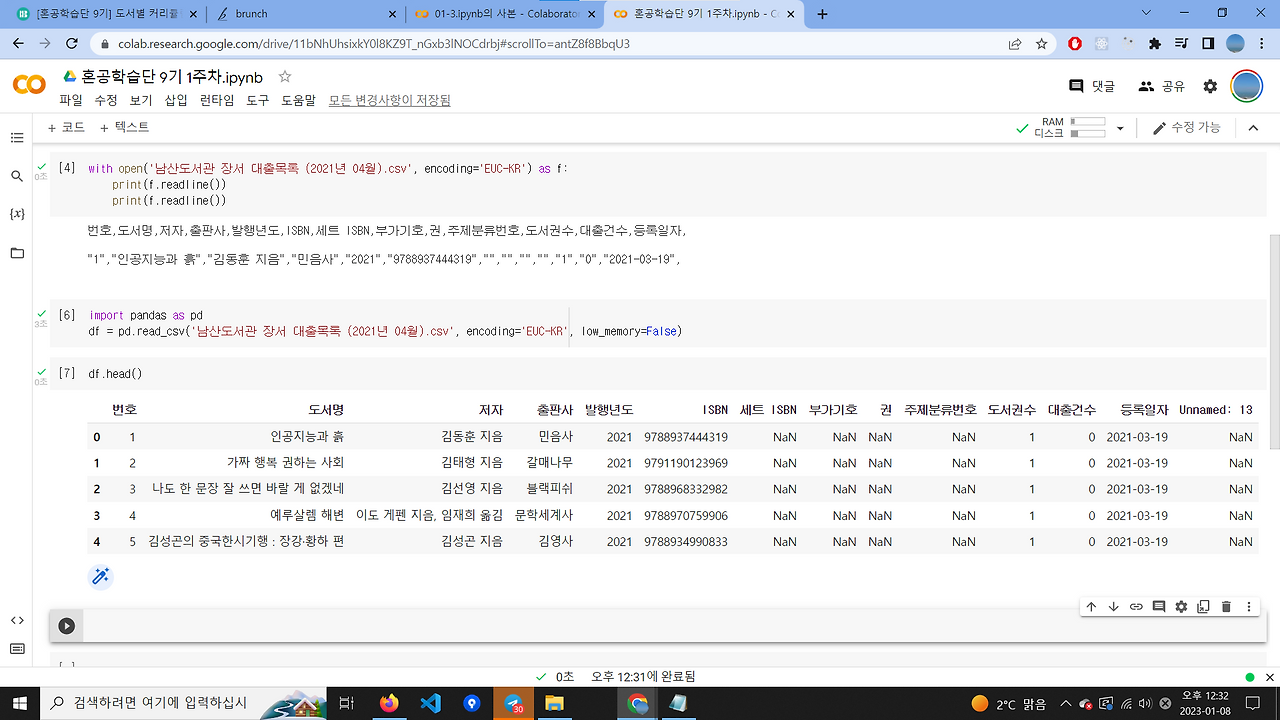Expand the RAM and disk resources dropdown
Viewport: 1280px width, 720px height.
pyautogui.click(x=1120, y=128)
